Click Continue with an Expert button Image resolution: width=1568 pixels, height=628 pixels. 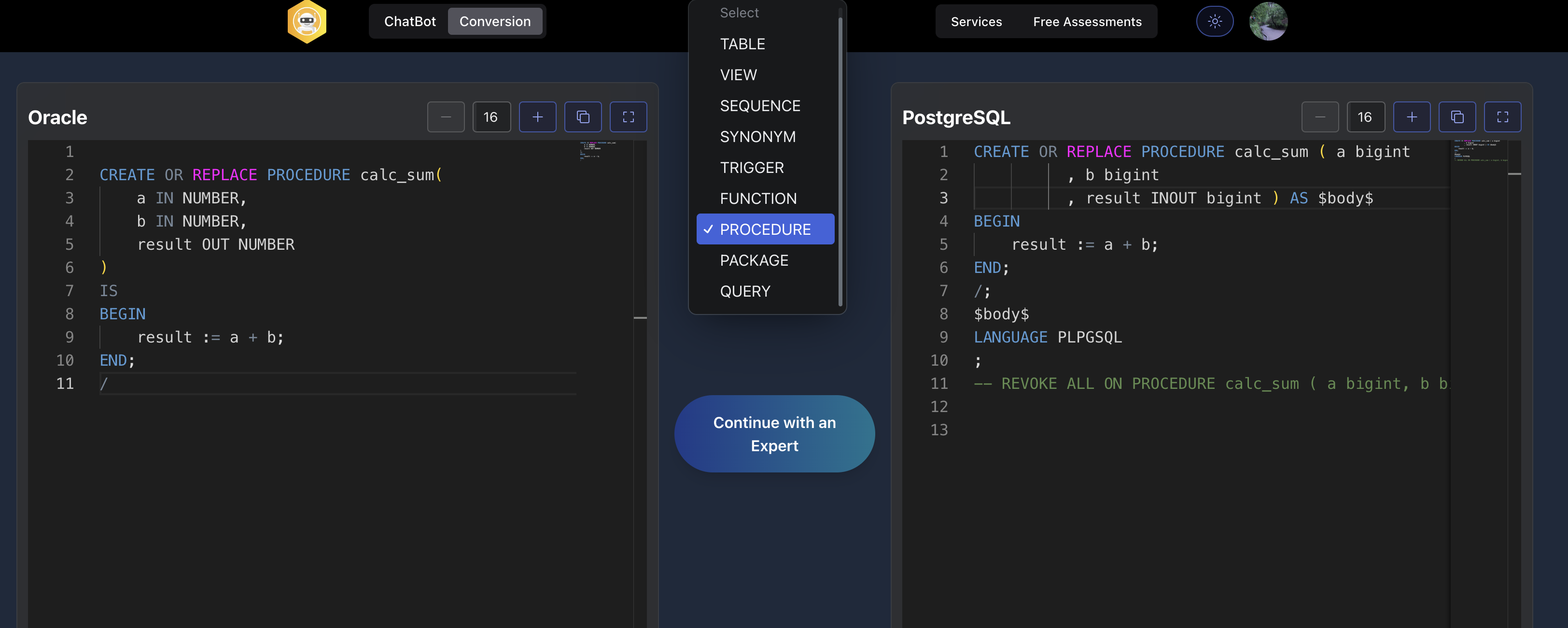[774, 434]
